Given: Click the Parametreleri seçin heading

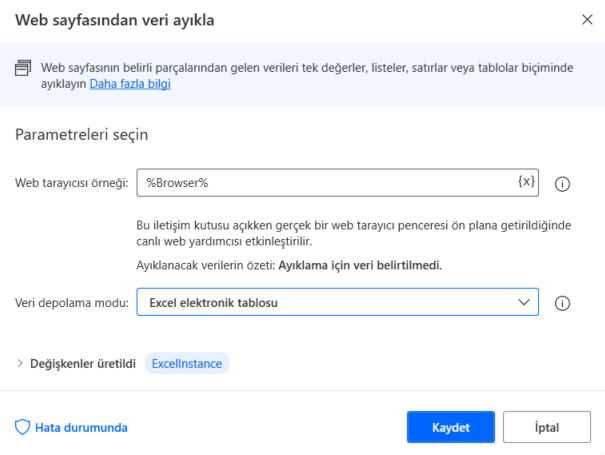Looking at the screenshot, I should coord(81,134).
